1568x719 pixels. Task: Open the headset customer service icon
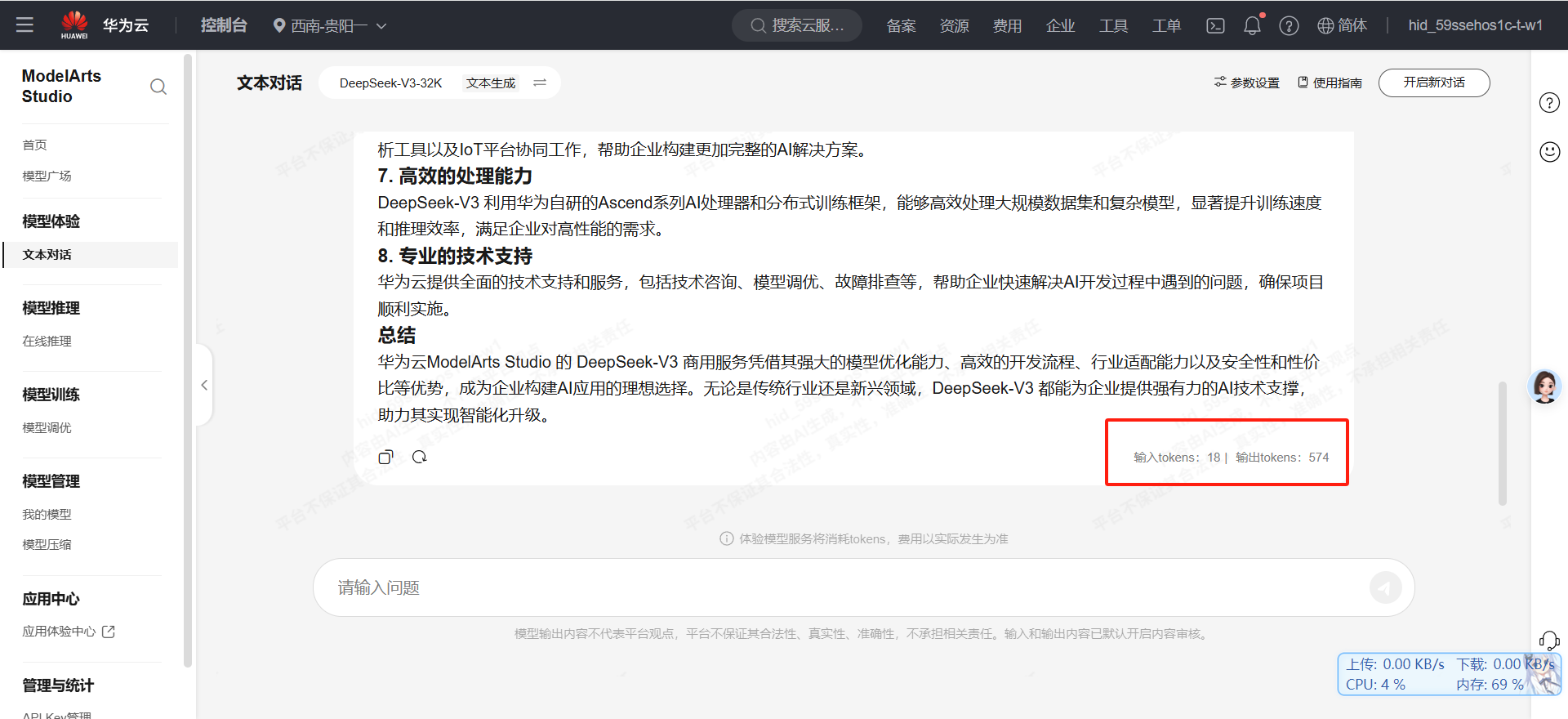pyautogui.click(x=1548, y=641)
